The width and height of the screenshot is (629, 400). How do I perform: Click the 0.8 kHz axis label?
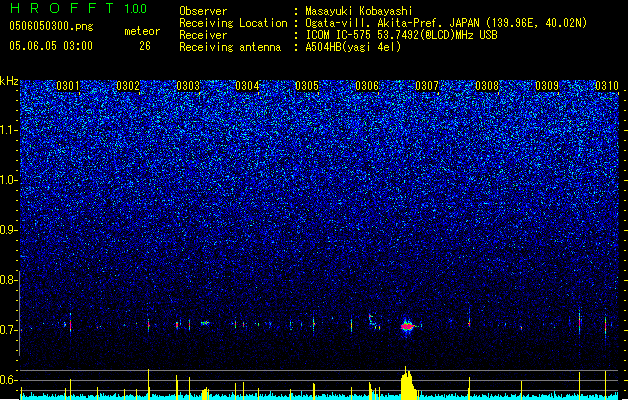tap(8, 280)
